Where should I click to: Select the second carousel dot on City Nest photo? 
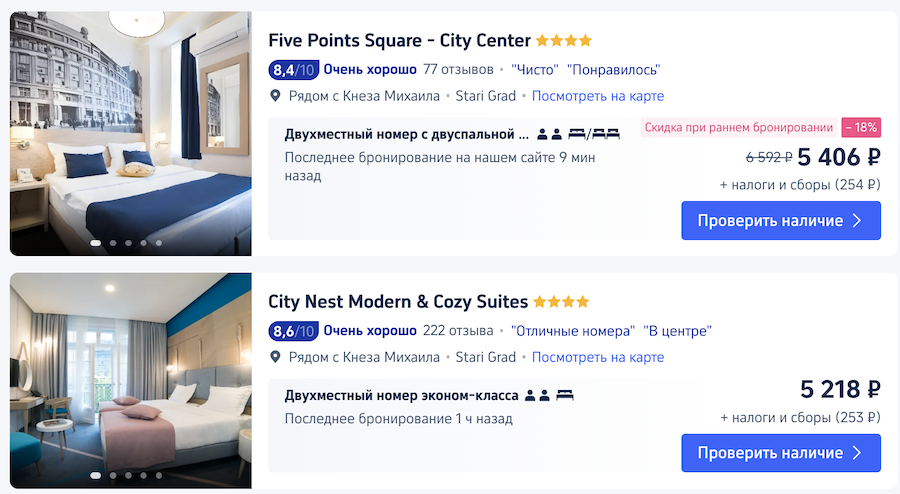112,476
